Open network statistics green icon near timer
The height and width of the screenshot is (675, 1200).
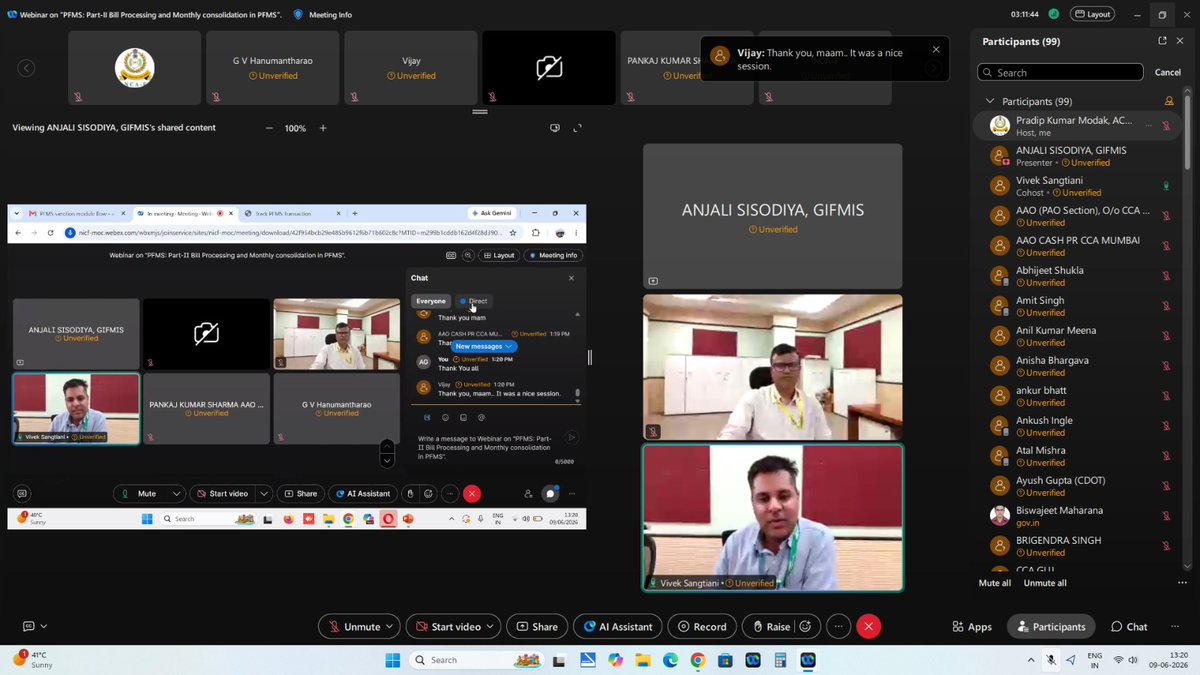tap(1052, 14)
